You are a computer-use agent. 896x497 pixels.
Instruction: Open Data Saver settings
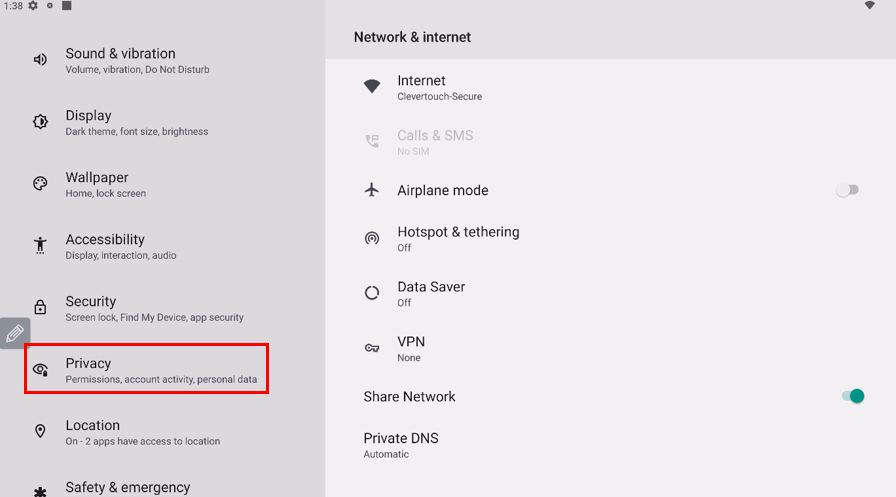(431, 293)
